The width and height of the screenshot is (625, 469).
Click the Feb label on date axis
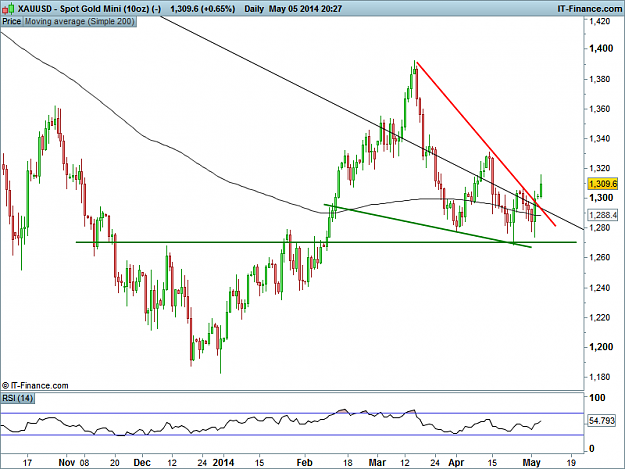click(x=305, y=463)
